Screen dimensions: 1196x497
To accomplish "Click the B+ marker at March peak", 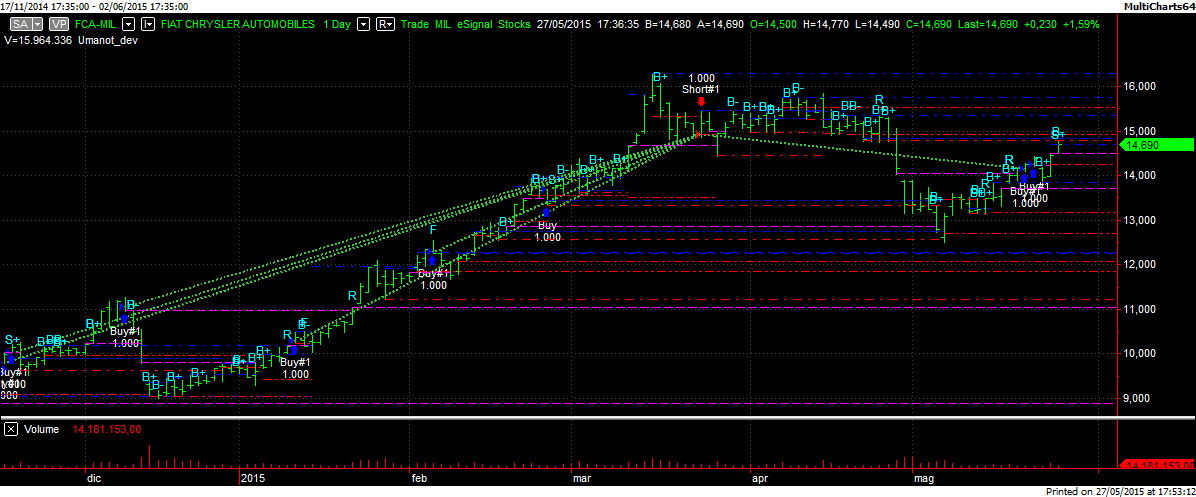I will 659,76.
